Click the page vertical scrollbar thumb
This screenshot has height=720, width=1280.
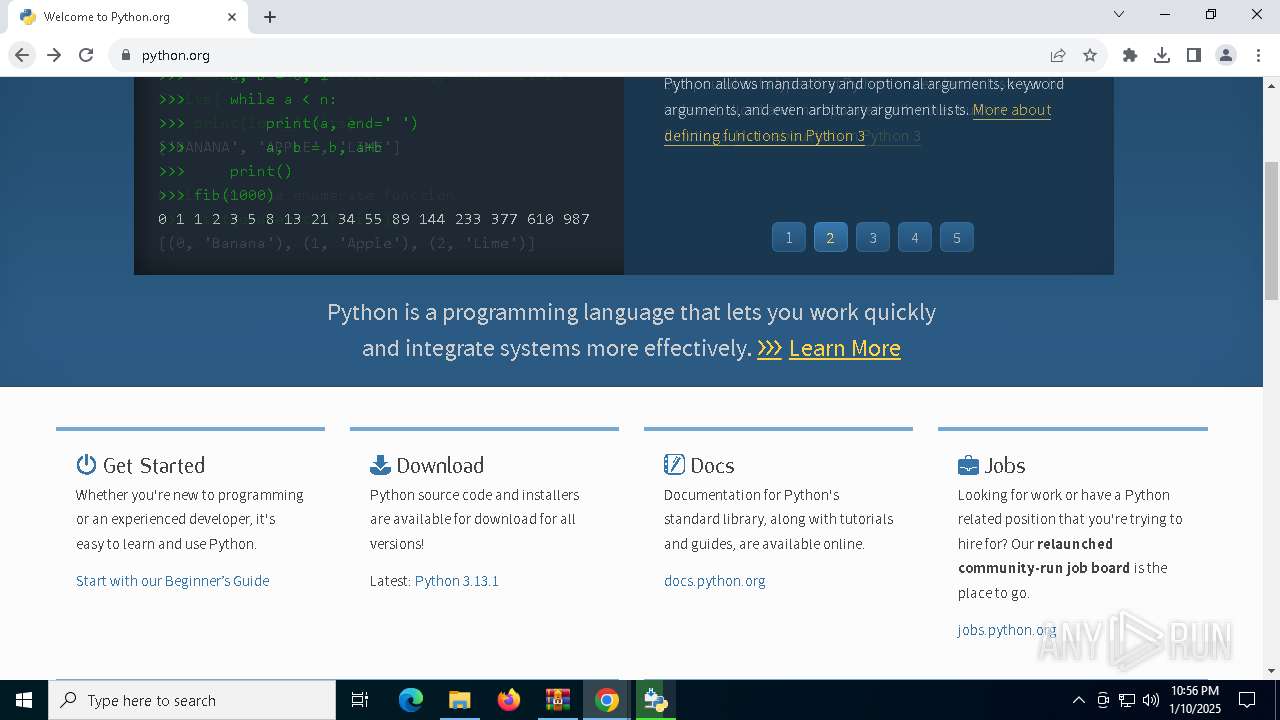[x=1271, y=230]
